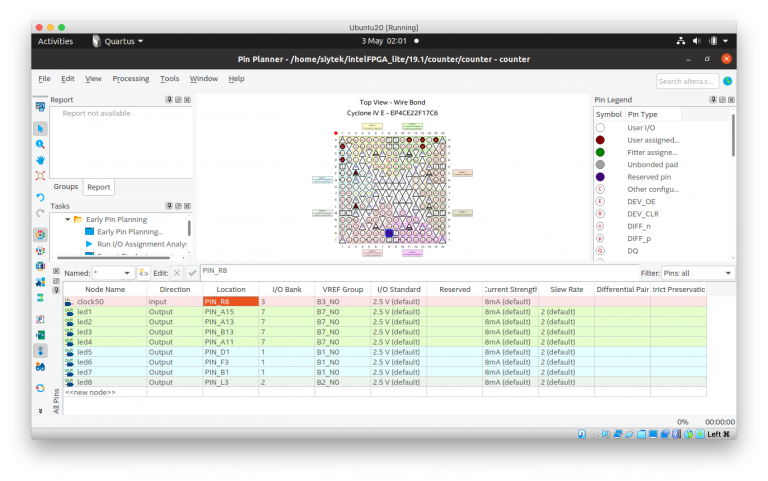
Task: Choose the hand pan tool
Action: pyautogui.click(x=40, y=160)
